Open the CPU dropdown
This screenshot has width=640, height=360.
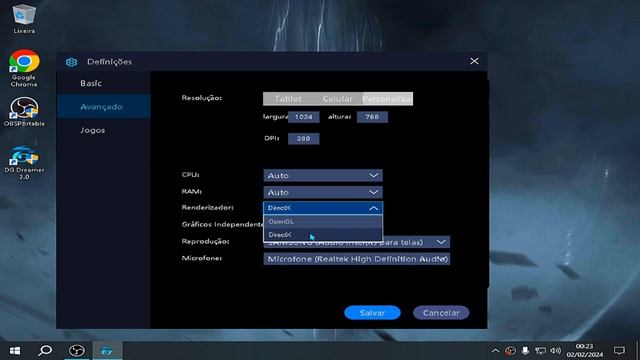point(323,176)
